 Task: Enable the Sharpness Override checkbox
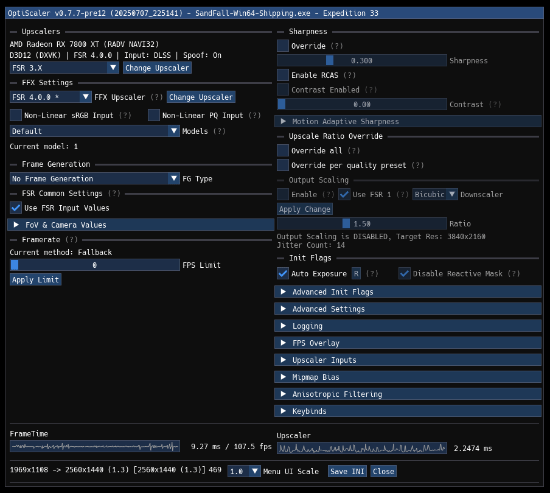[283, 46]
